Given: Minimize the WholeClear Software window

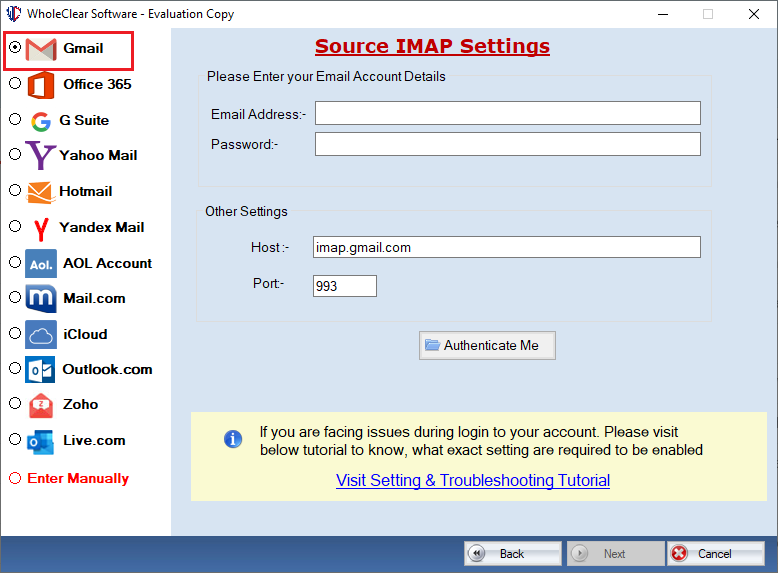Looking at the screenshot, I should click(663, 14).
